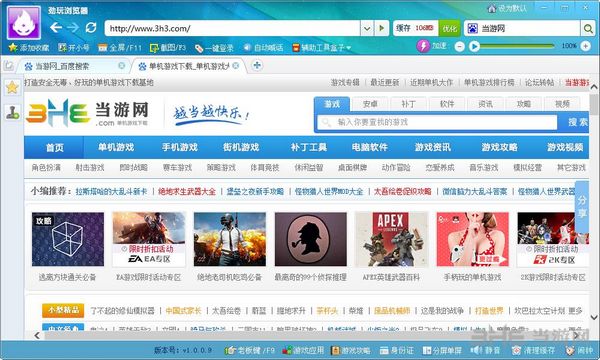Click 最近更新 top link
The width and height of the screenshot is (600, 360).
point(385,83)
